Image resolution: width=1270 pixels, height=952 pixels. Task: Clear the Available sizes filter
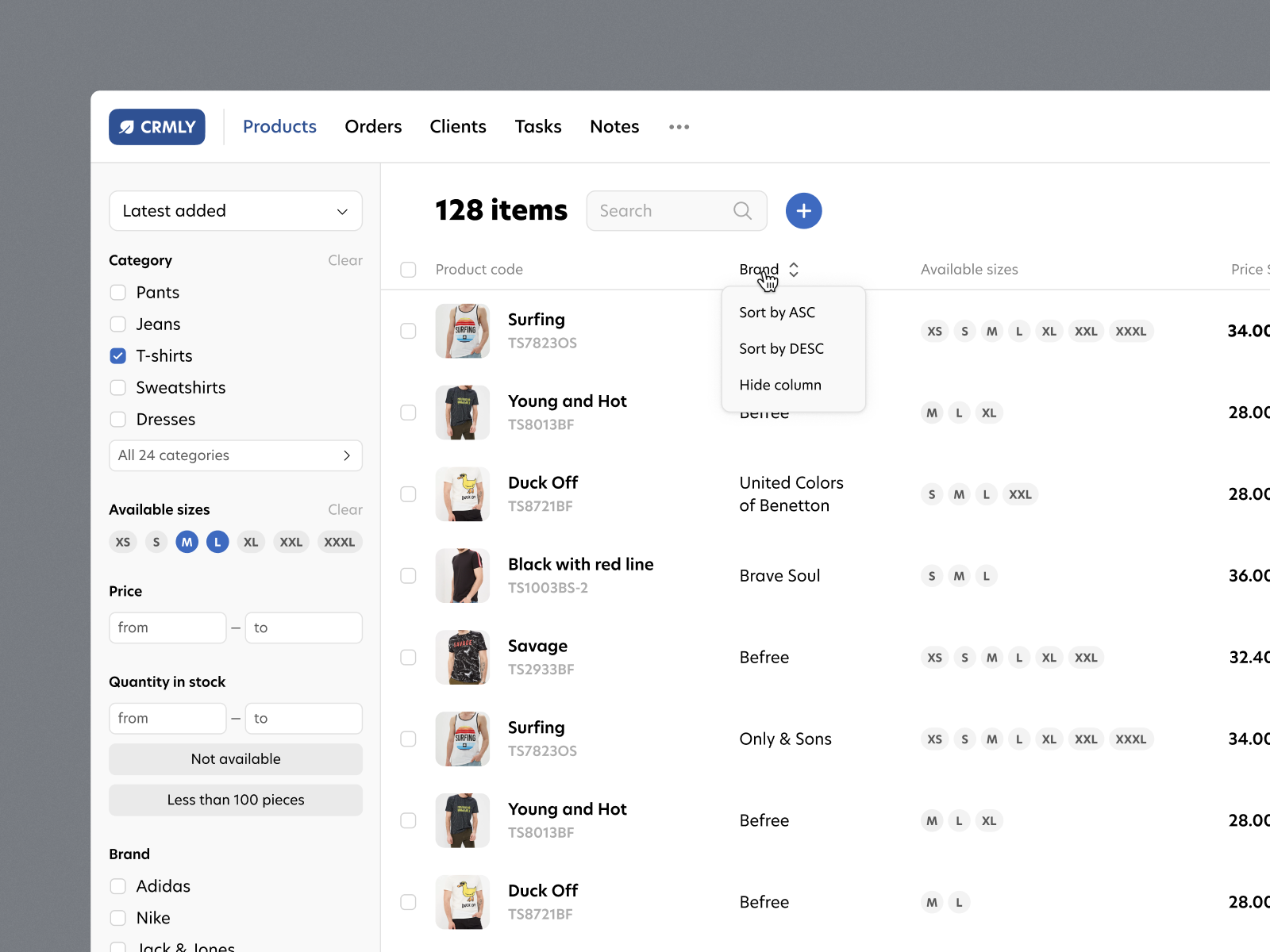click(345, 509)
